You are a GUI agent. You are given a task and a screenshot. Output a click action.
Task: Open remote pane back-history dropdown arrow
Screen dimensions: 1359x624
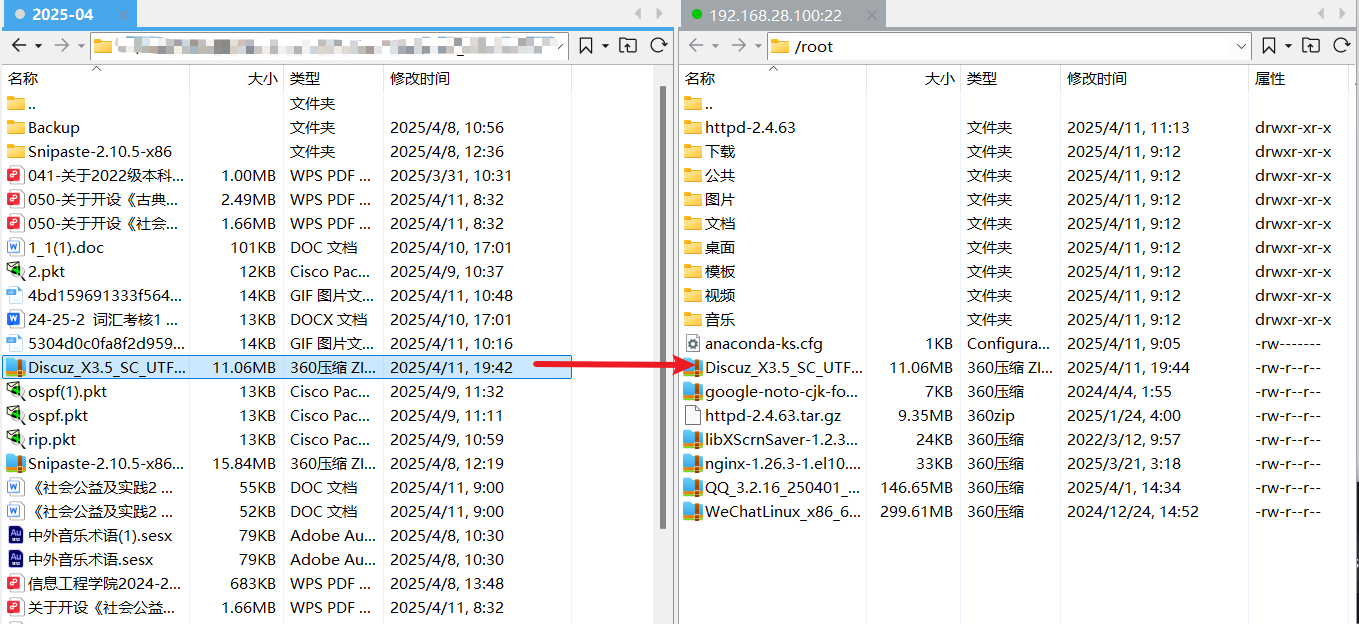tap(715, 46)
